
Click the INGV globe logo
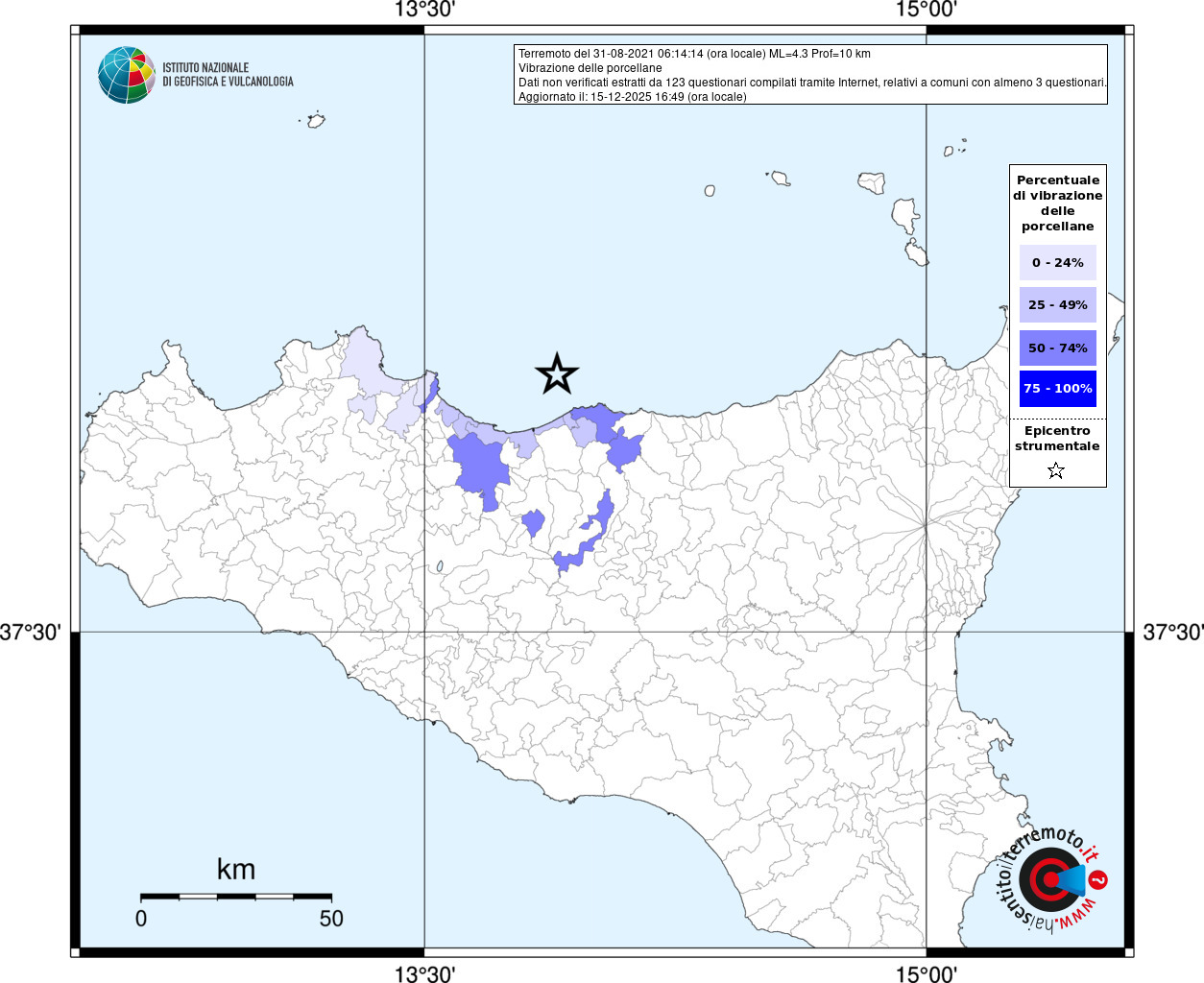pyautogui.click(x=127, y=75)
